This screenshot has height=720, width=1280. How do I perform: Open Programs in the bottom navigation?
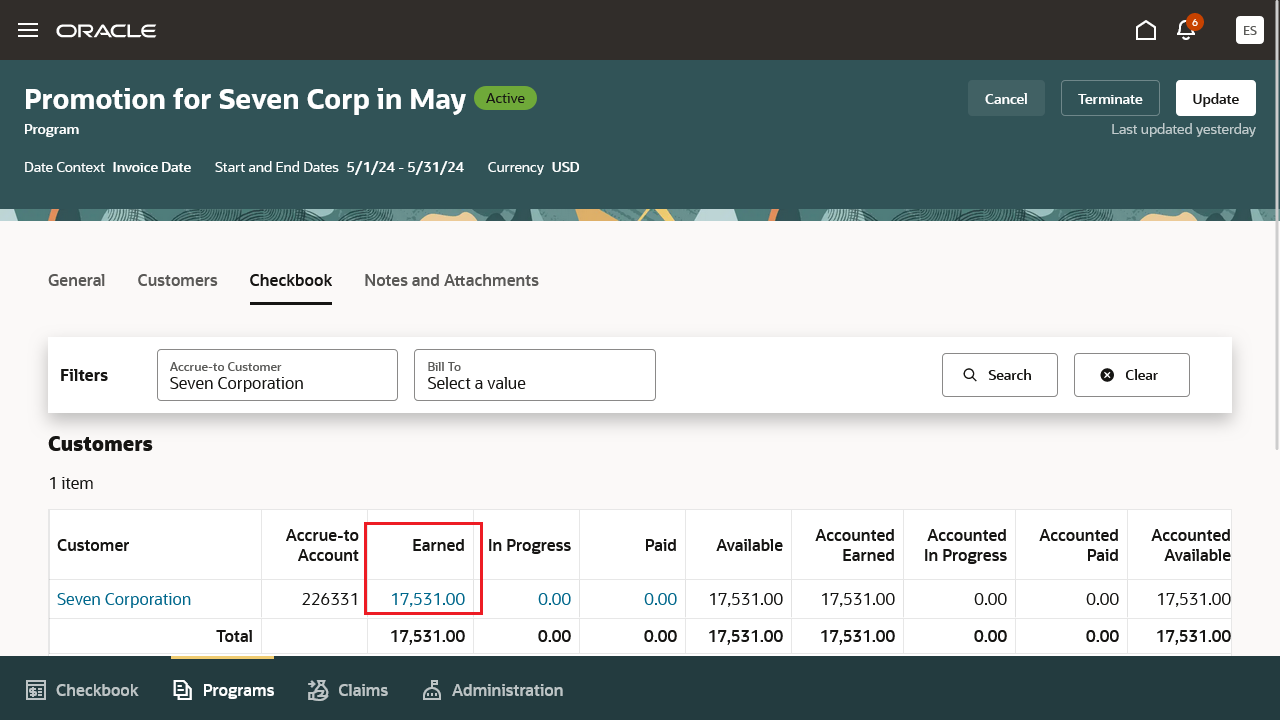(x=223, y=690)
